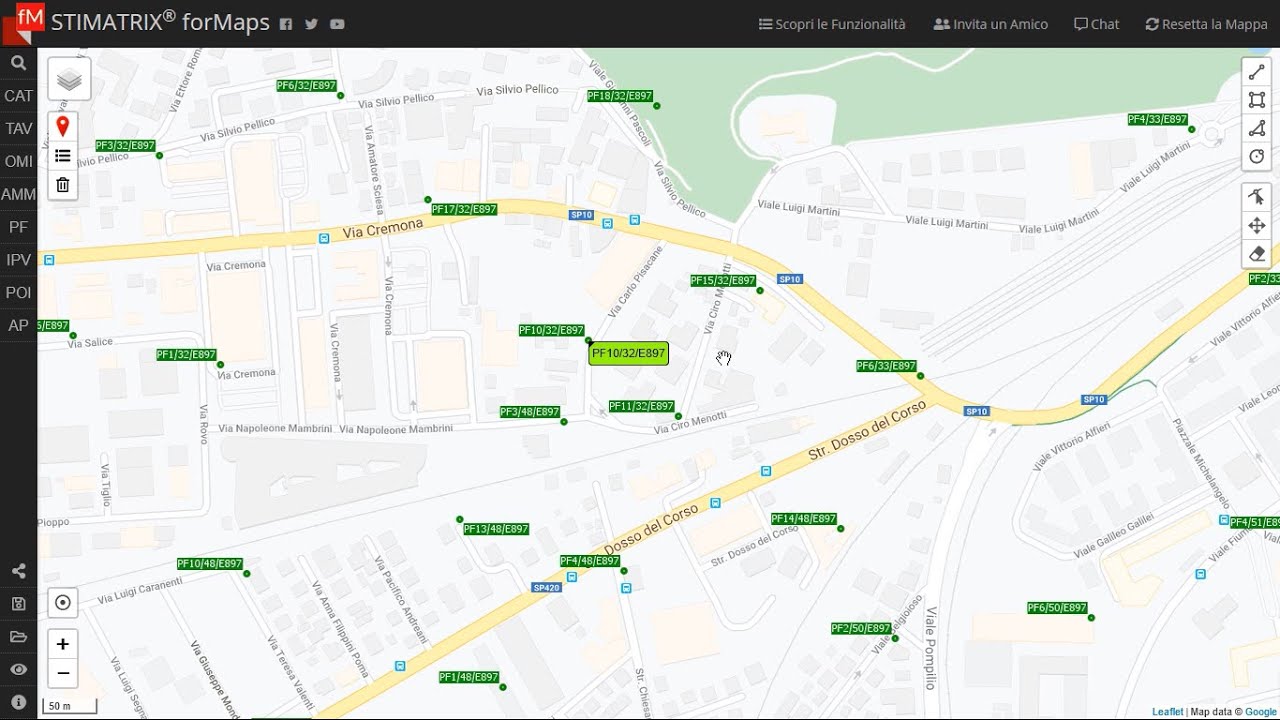The height and width of the screenshot is (720, 1280).
Task: Select the move shapes tool
Action: pos(1257,226)
